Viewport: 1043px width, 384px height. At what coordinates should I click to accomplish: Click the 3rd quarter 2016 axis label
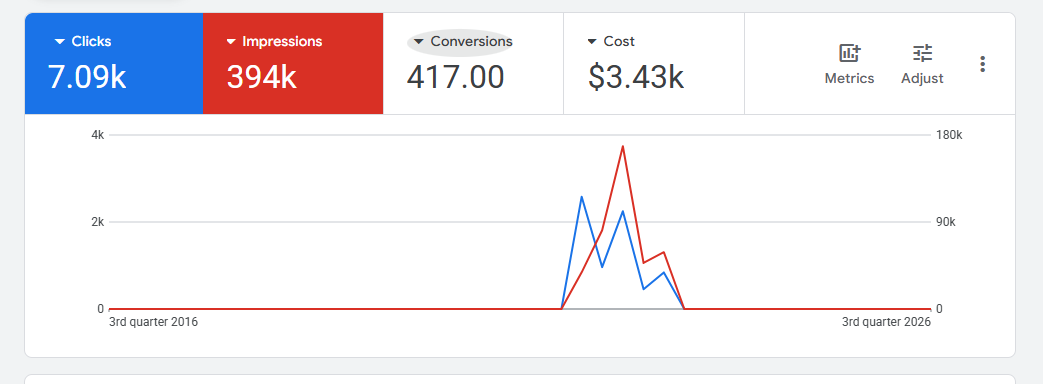tap(154, 322)
